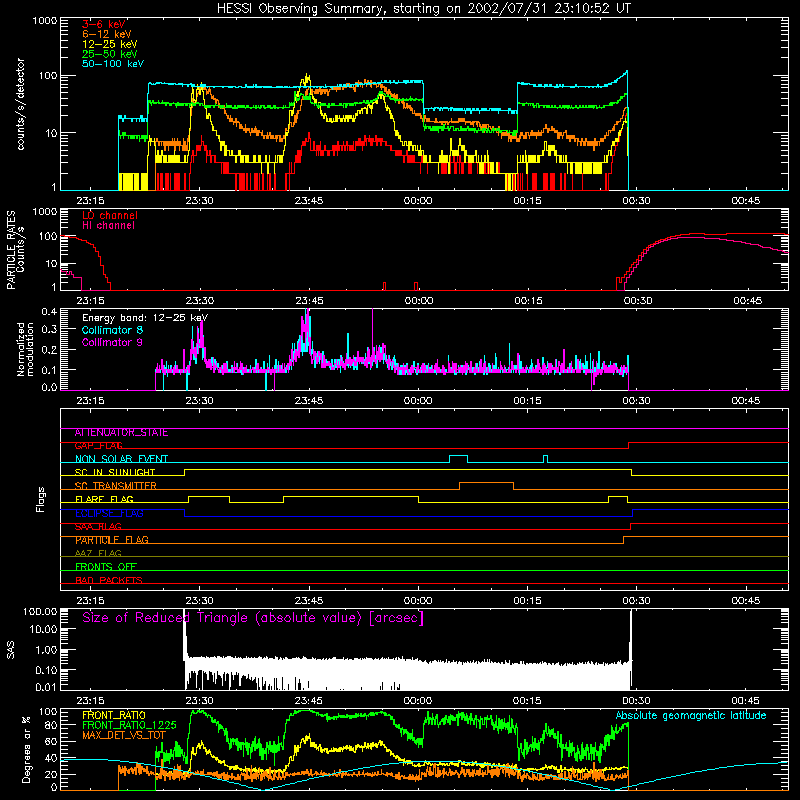This screenshot has width=800, height=800.
Task: Click the Normalized modulation axis label
Action: (x=25, y=349)
